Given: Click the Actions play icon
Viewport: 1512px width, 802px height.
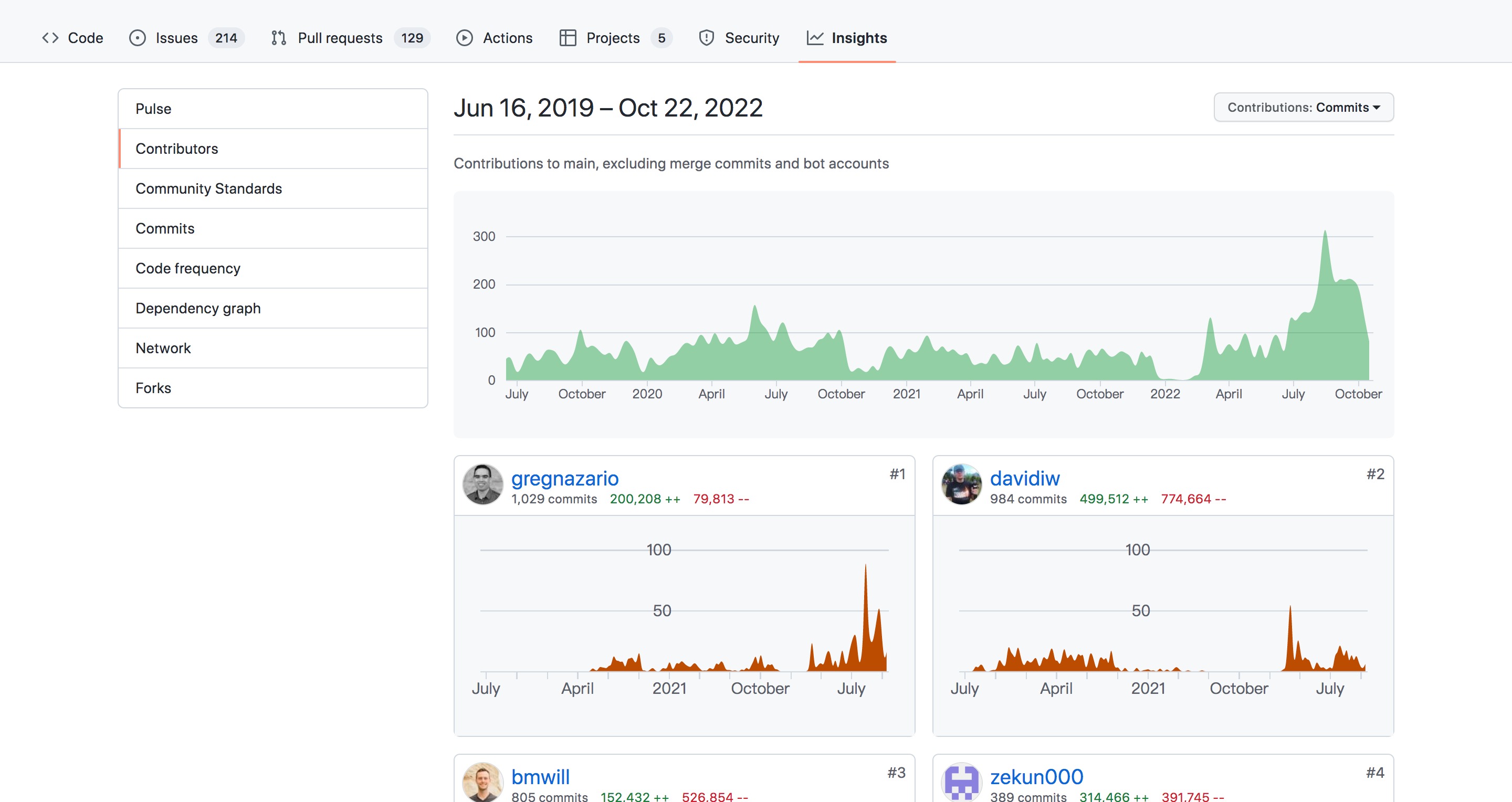Looking at the screenshot, I should pos(464,38).
